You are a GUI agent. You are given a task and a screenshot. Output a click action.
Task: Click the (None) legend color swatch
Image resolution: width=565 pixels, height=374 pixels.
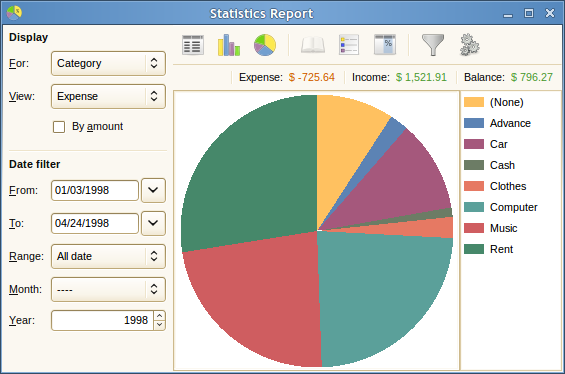point(474,102)
